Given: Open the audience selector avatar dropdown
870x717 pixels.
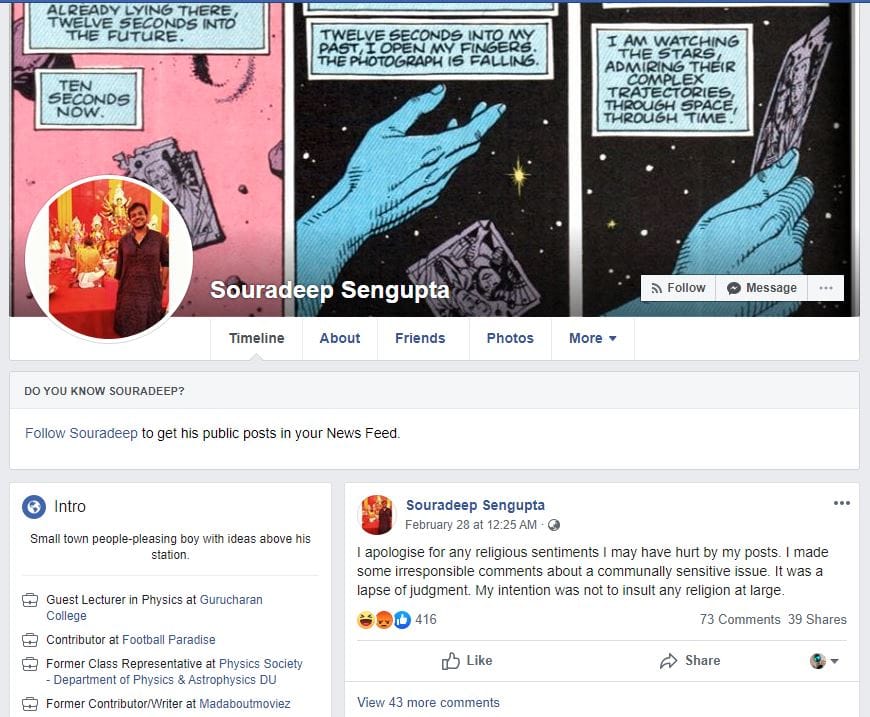Looking at the screenshot, I should [x=824, y=660].
